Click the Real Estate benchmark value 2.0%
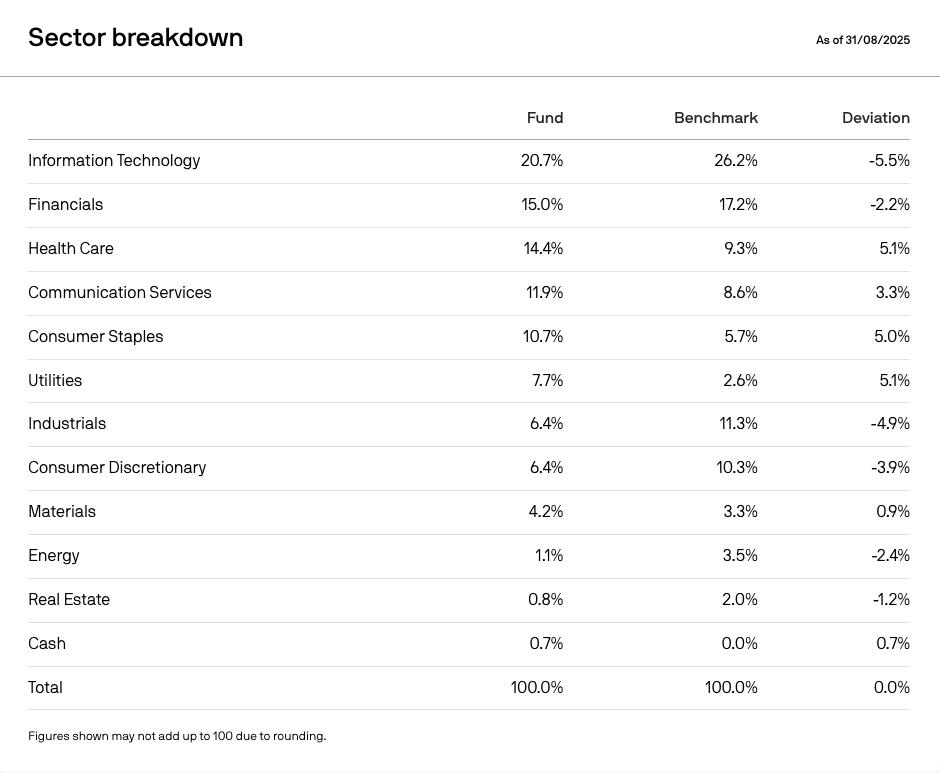Screen dimensions: 940x773 pyautogui.click(x=739, y=600)
